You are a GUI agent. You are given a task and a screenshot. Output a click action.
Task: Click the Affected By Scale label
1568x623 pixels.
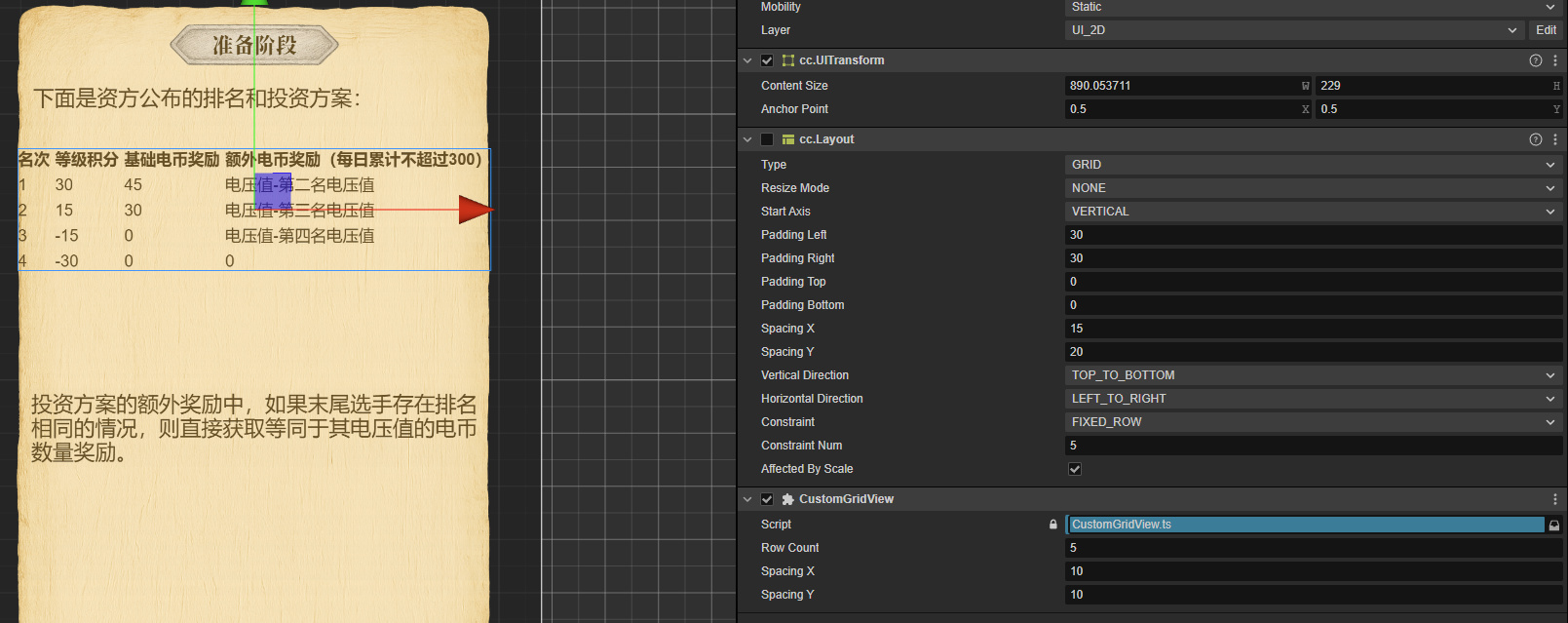pyautogui.click(x=807, y=469)
